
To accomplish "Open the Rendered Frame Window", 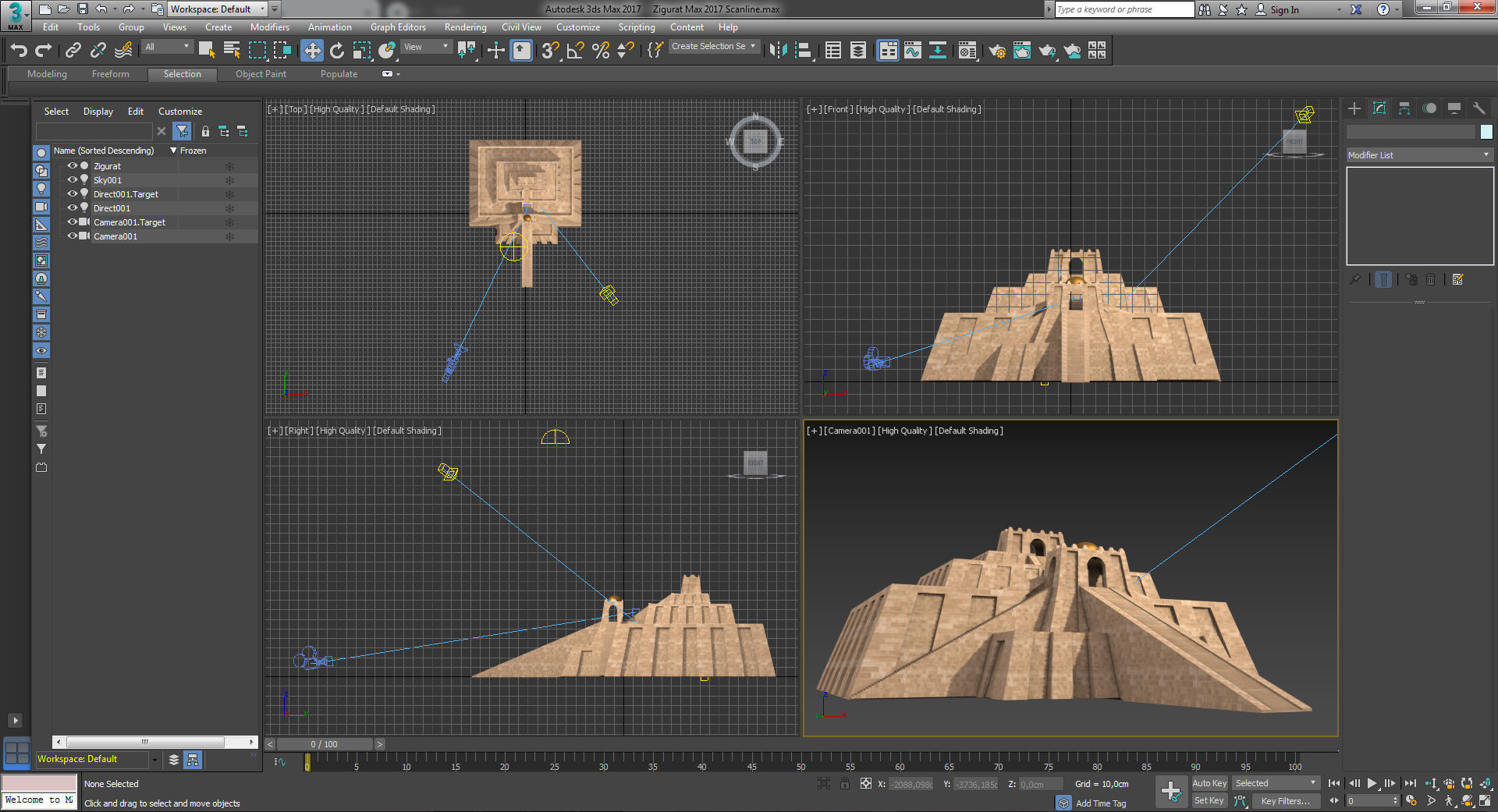I will (1022, 51).
